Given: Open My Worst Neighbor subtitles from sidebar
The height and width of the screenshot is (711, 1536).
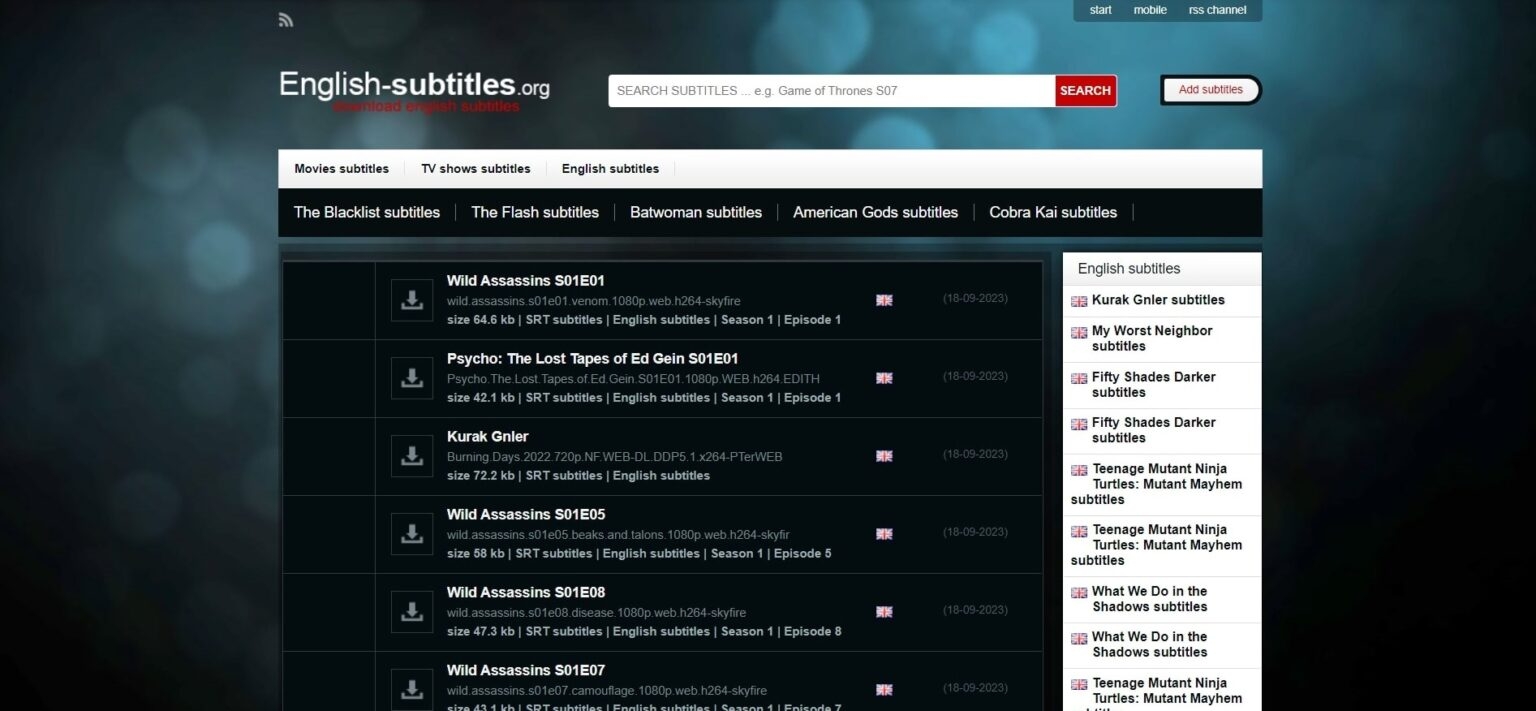Looking at the screenshot, I should pos(1151,338).
